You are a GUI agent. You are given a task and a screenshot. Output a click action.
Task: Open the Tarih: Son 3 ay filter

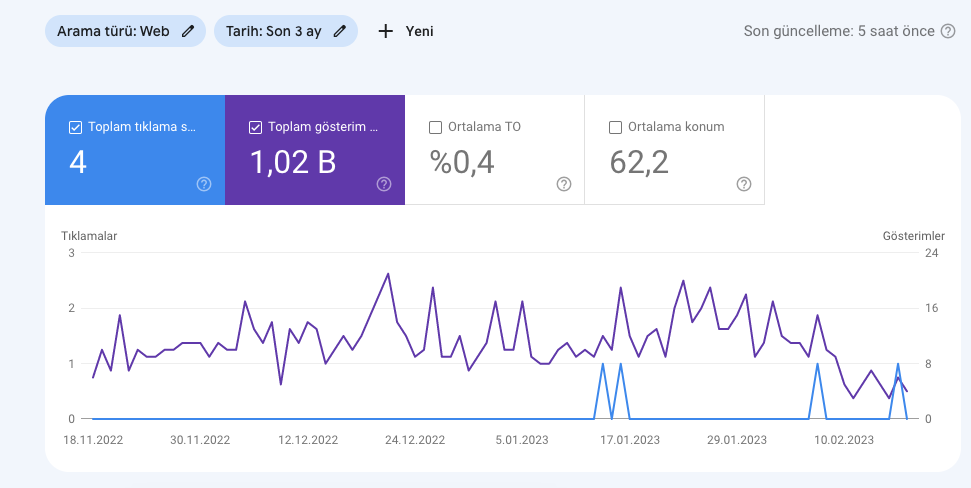point(286,32)
